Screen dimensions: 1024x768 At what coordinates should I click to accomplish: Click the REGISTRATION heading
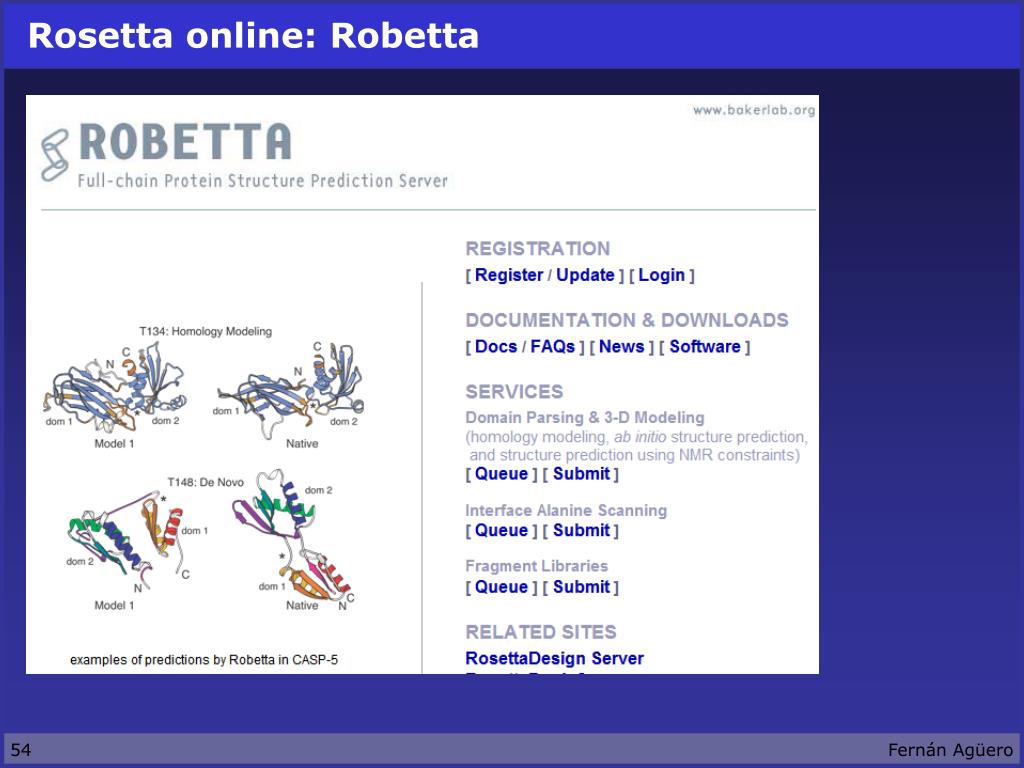tap(537, 248)
